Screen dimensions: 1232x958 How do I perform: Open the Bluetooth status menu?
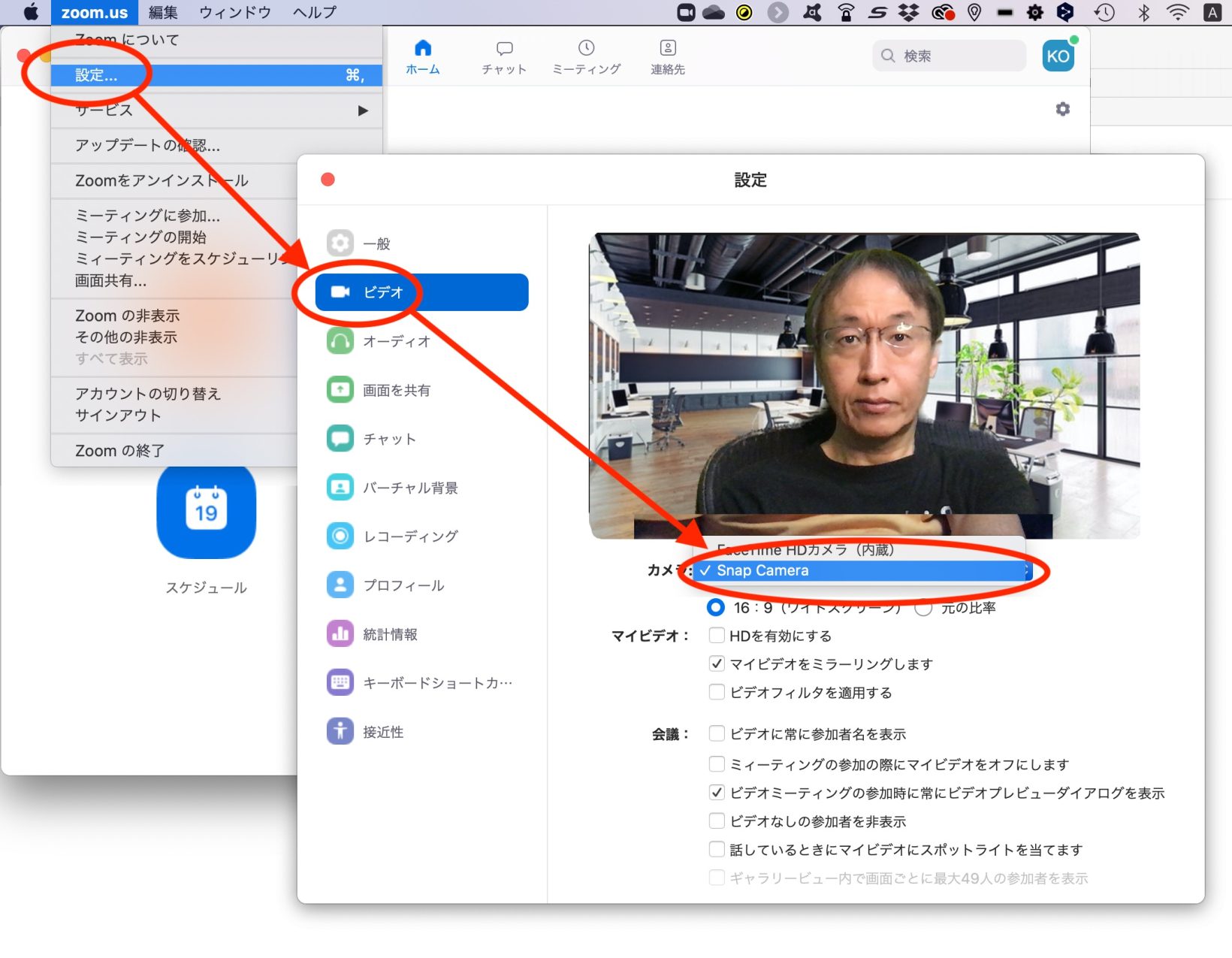tap(1143, 12)
